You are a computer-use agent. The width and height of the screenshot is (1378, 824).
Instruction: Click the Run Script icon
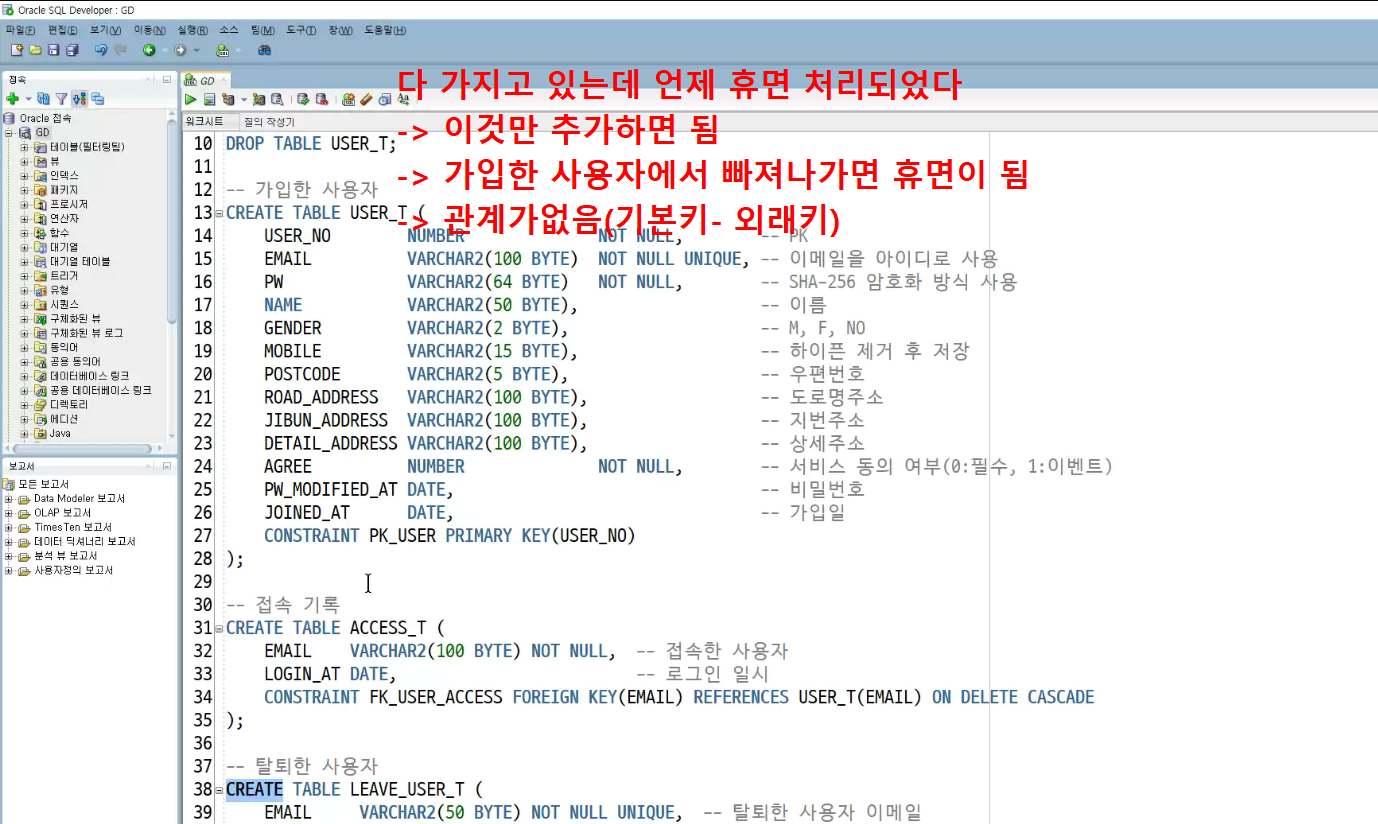click(x=209, y=99)
